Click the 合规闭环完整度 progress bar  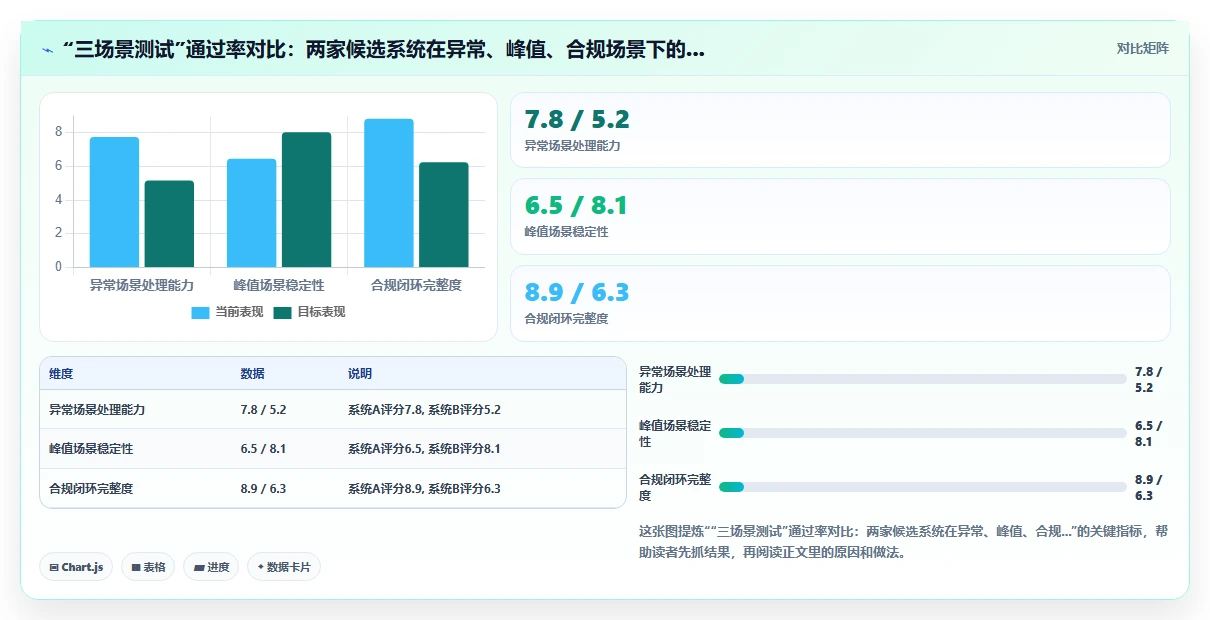click(x=922, y=487)
